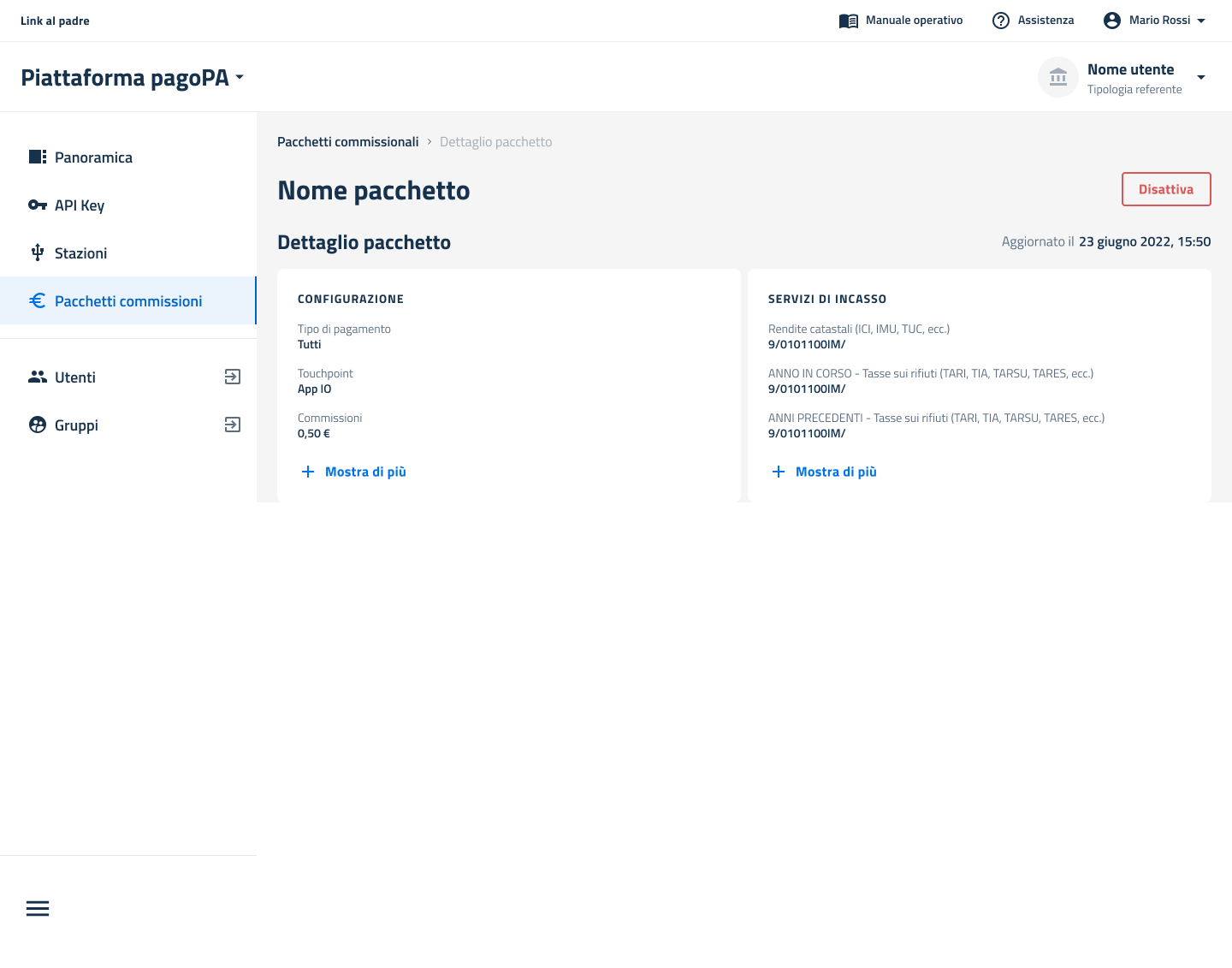This screenshot has height=968, width=1232.
Task: Expand the Nome utente institution selector
Action: 1200,78
